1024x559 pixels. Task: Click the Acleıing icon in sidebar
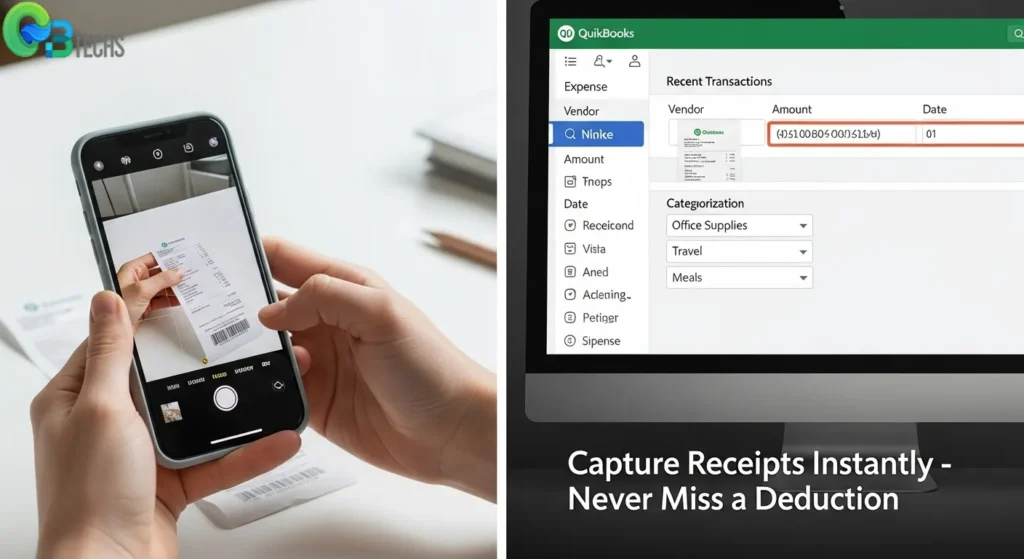[x=570, y=295]
